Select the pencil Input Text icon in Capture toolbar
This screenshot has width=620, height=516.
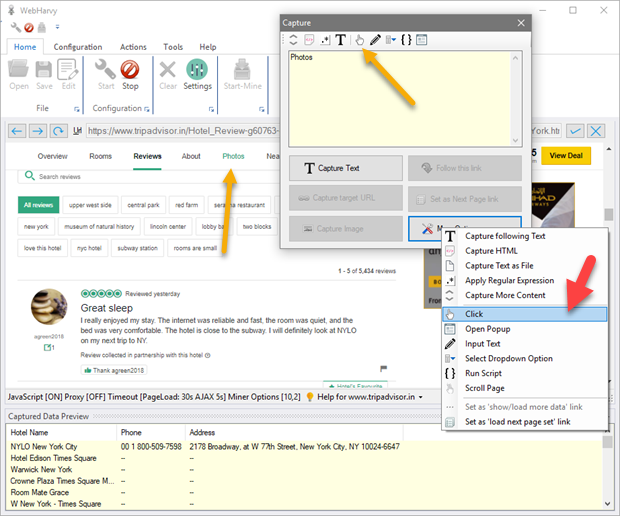tap(376, 40)
